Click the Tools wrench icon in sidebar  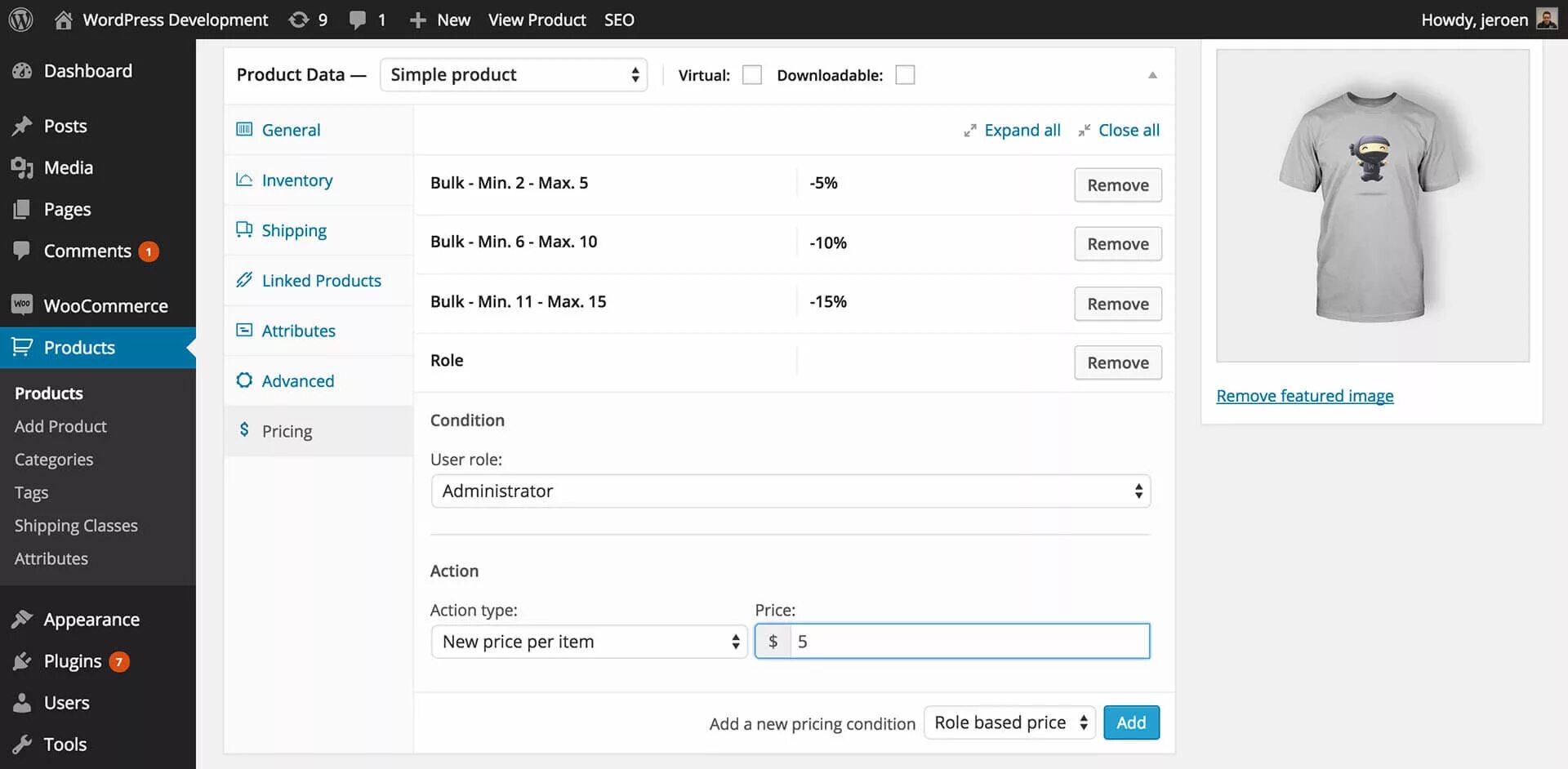coord(22,745)
